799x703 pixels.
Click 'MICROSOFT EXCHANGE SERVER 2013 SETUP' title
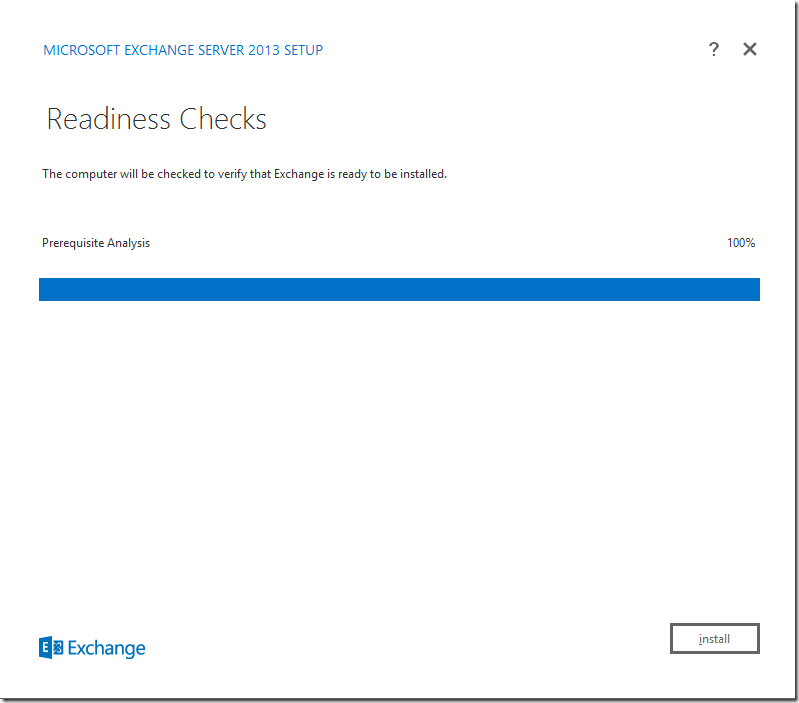[183, 50]
